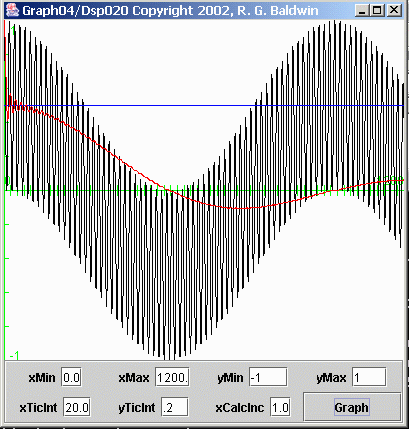Click the 1 label at top of y axis
The height and width of the screenshot is (429, 409).
(13, 30)
